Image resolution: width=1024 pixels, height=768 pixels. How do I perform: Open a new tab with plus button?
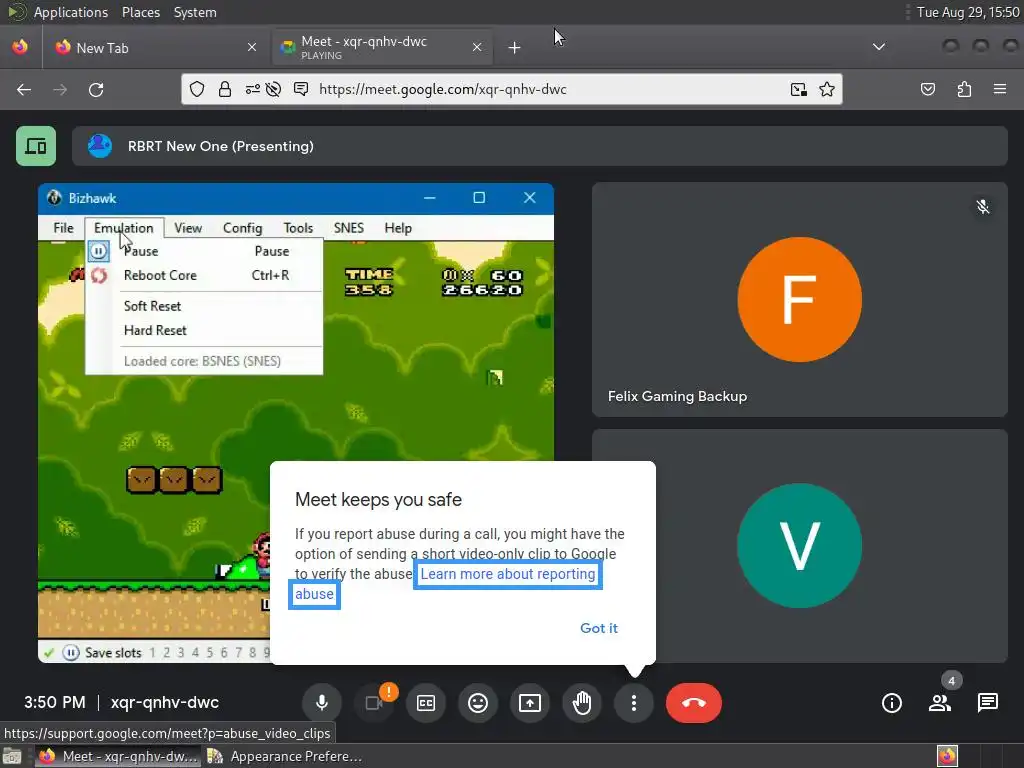click(515, 48)
